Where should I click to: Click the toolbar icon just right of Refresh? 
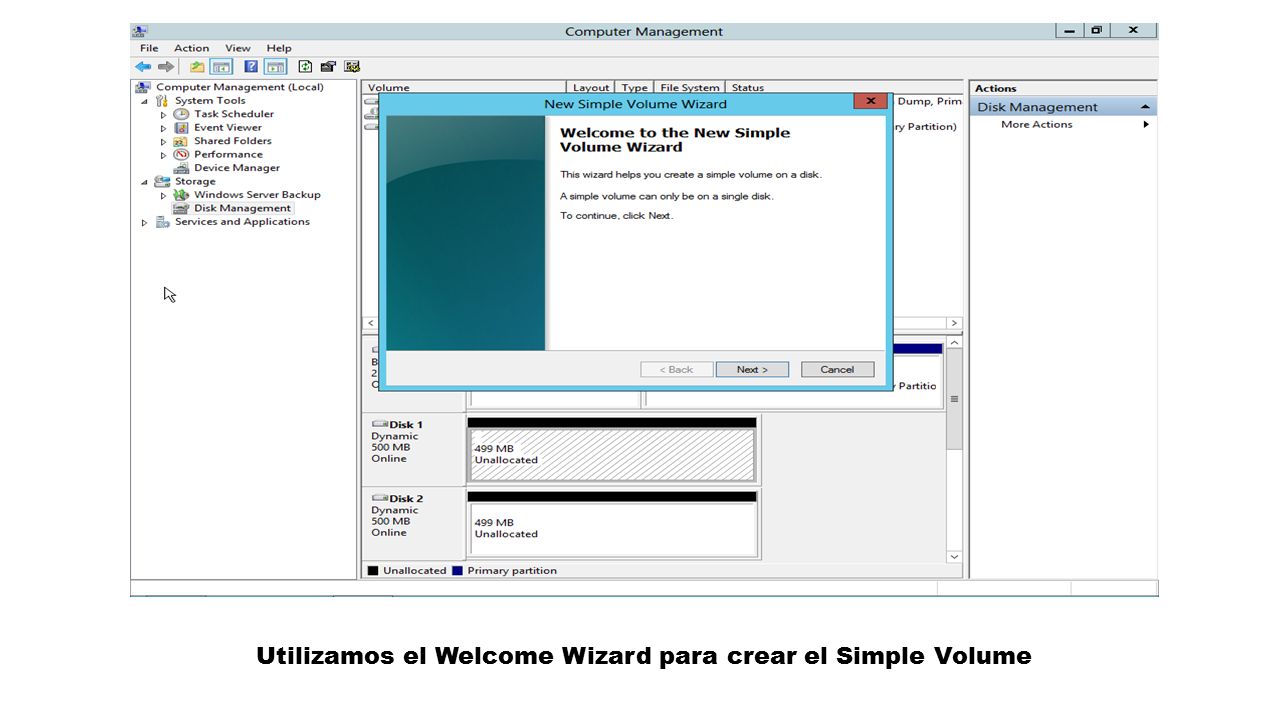click(328, 67)
